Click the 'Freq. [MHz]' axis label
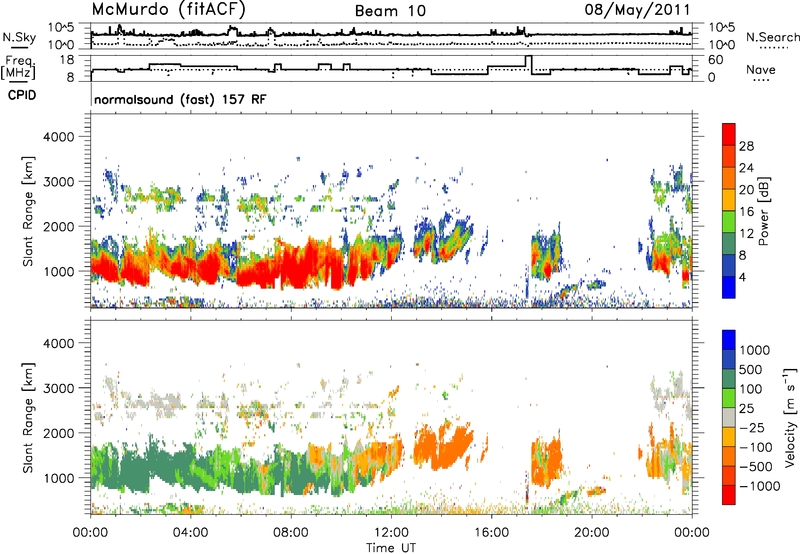The height and width of the screenshot is (554, 800). click(18, 68)
